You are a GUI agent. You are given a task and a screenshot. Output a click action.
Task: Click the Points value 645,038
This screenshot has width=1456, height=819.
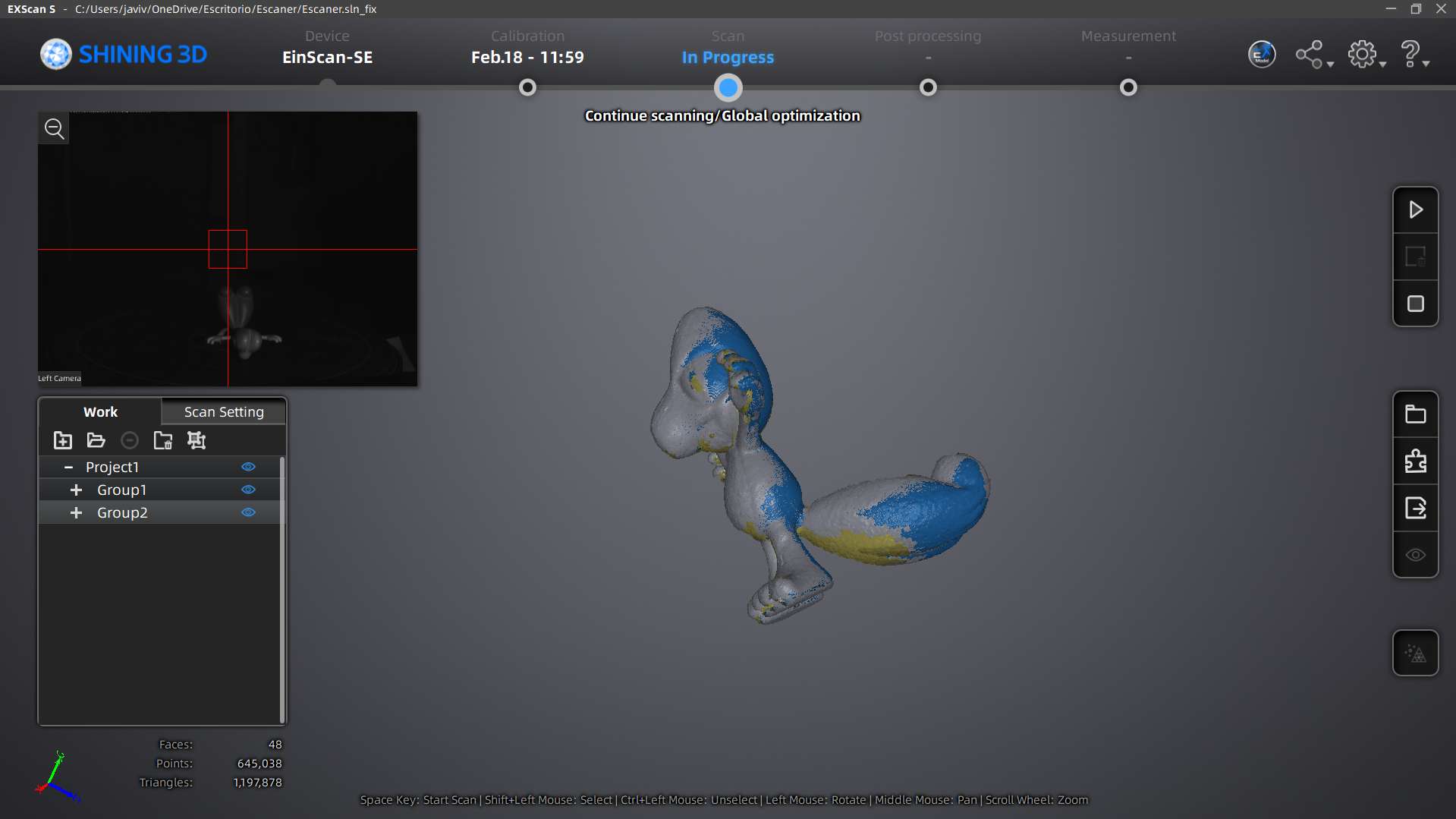tap(259, 764)
